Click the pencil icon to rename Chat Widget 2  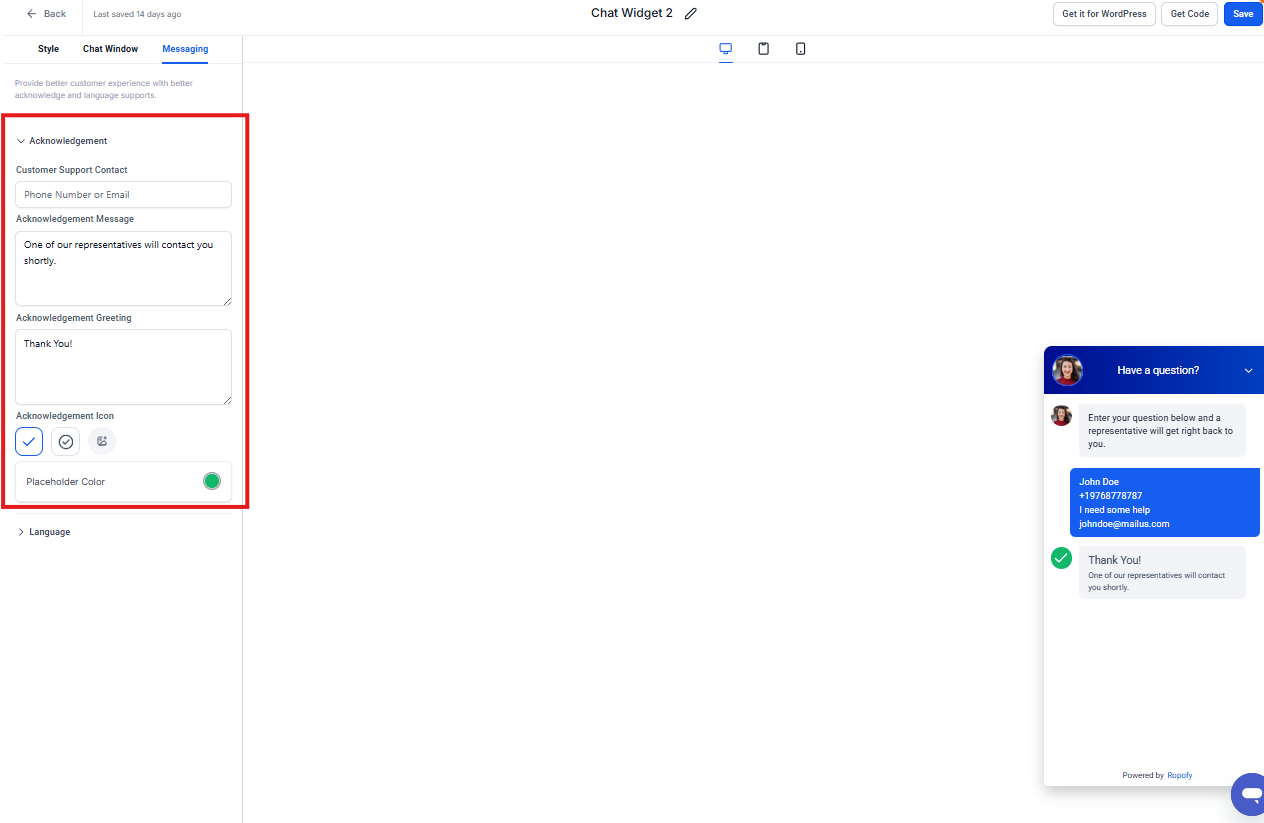pyautogui.click(x=690, y=14)
